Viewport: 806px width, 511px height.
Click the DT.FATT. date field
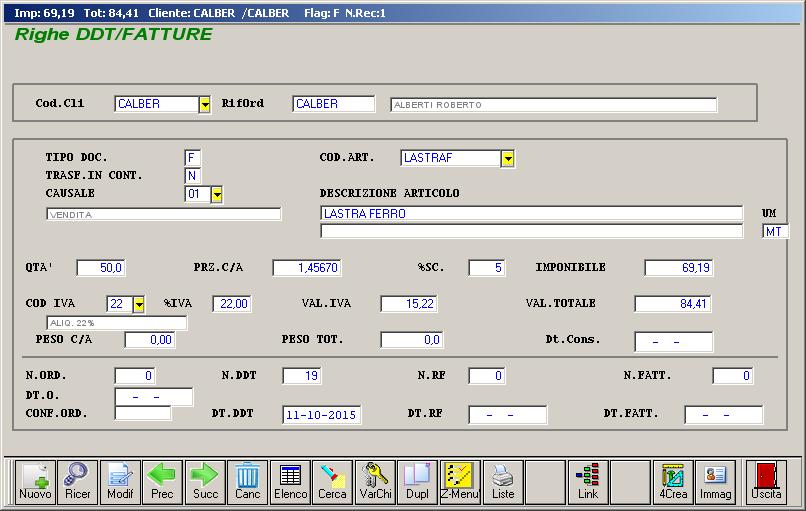tap(724, 415)
